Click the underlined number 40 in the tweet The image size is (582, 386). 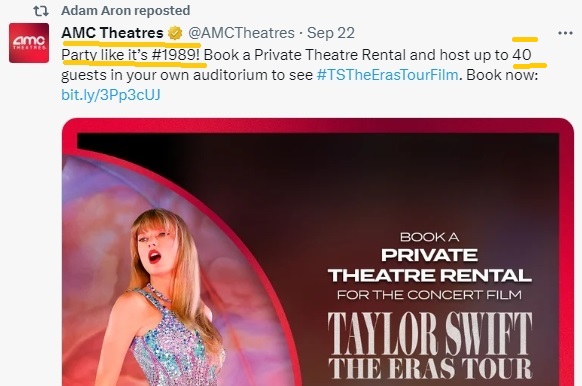click(x=522, y=55)
